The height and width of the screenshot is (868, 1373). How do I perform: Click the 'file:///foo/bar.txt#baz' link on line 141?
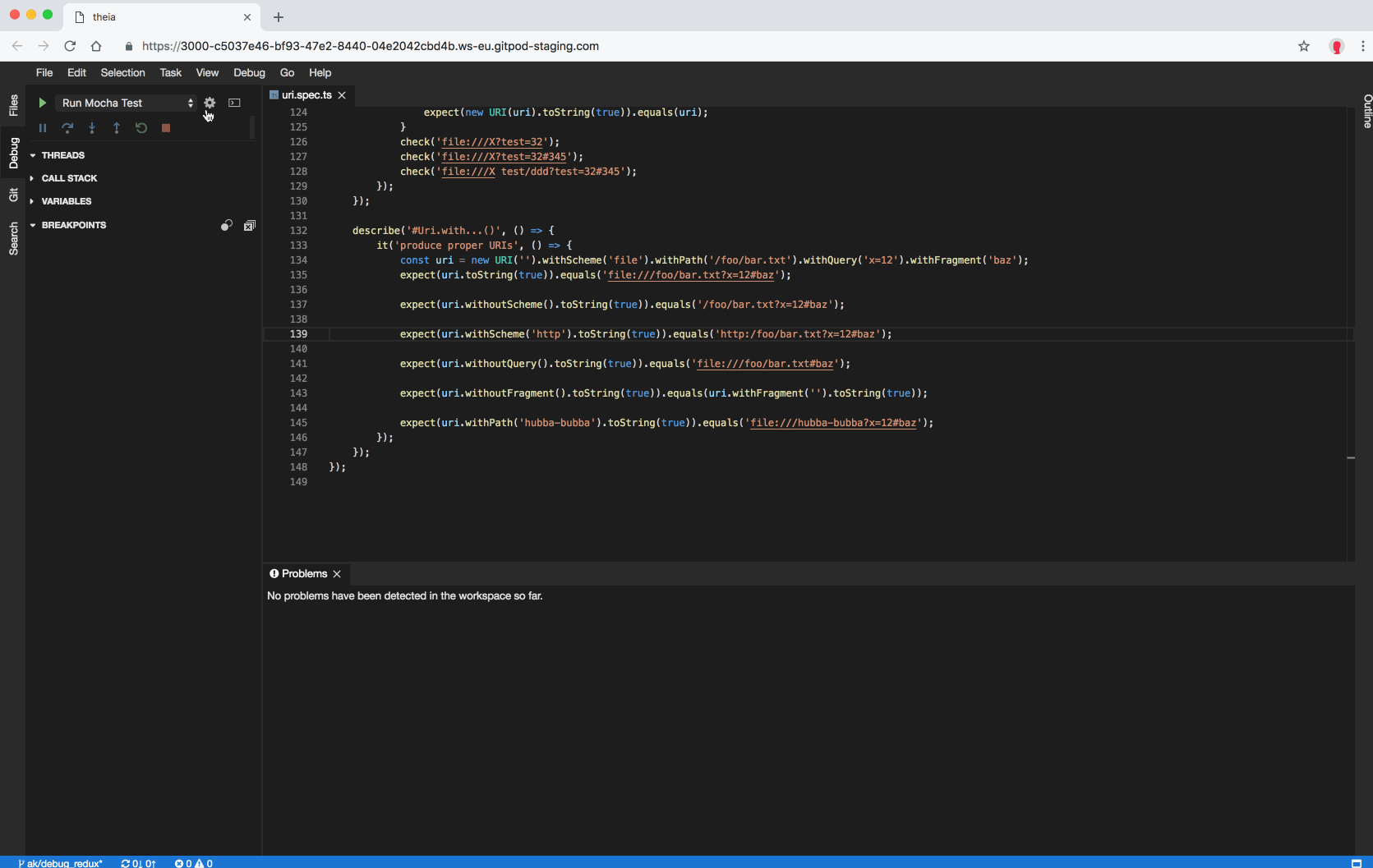(x=765, y=364)
